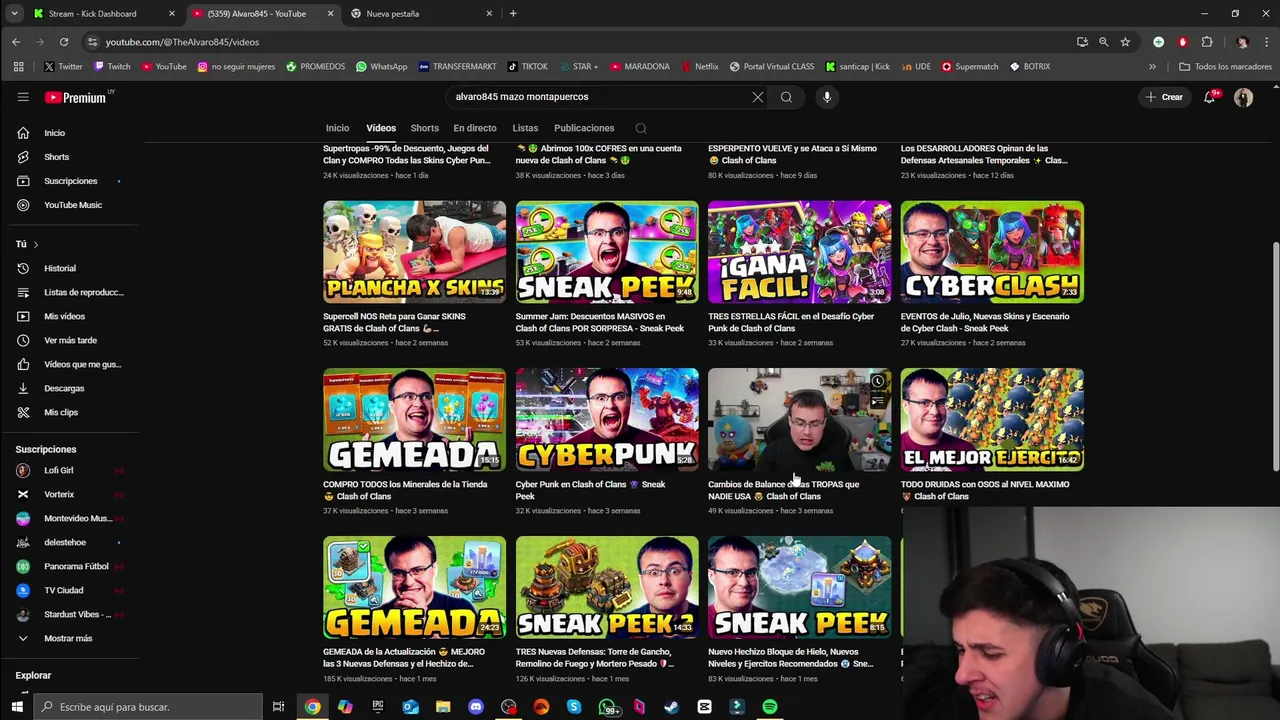
Task: Open the Todos los marcadores folder
Action: [1225, 67]
